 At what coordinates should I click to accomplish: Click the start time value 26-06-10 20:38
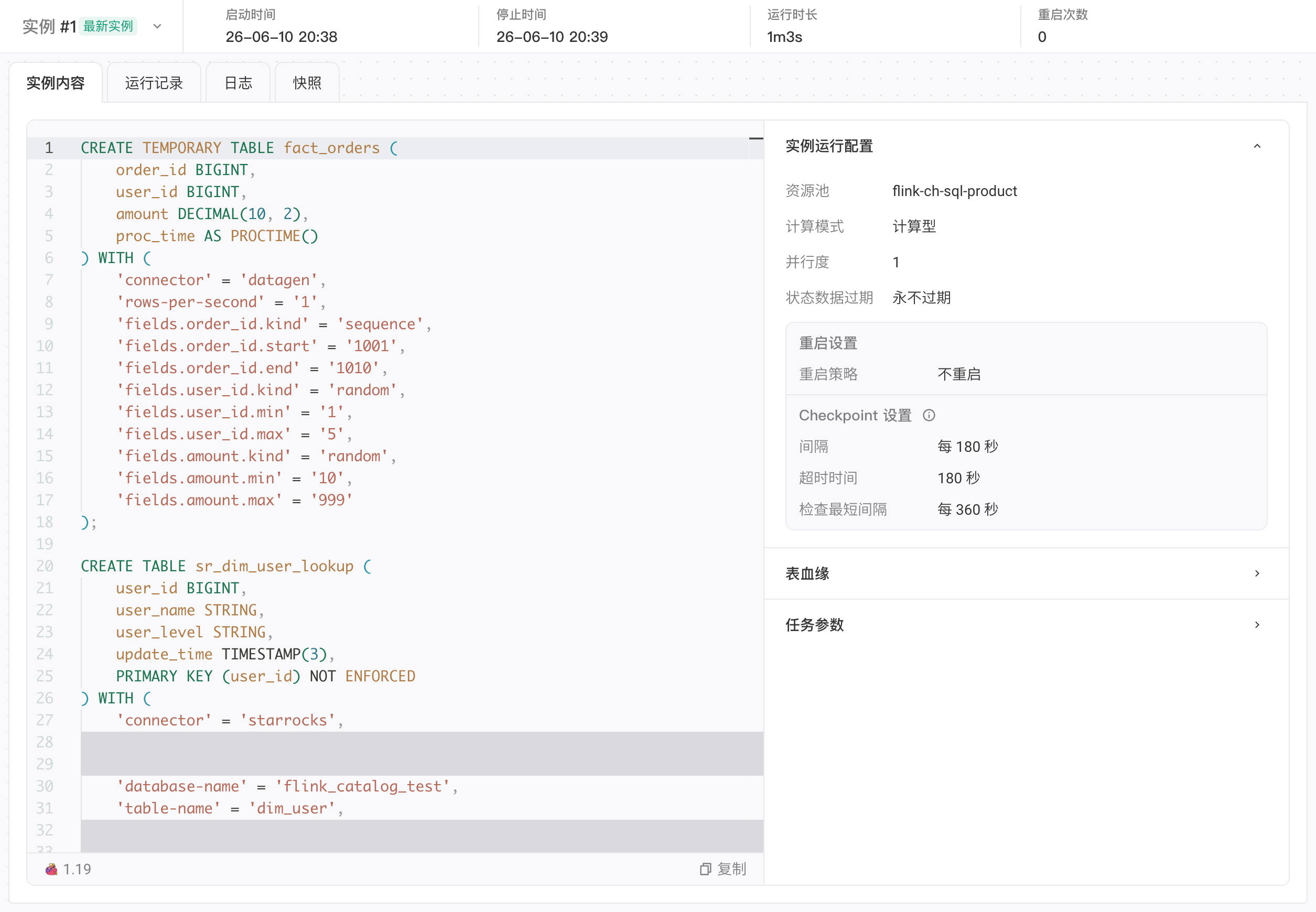coord(281,37)
